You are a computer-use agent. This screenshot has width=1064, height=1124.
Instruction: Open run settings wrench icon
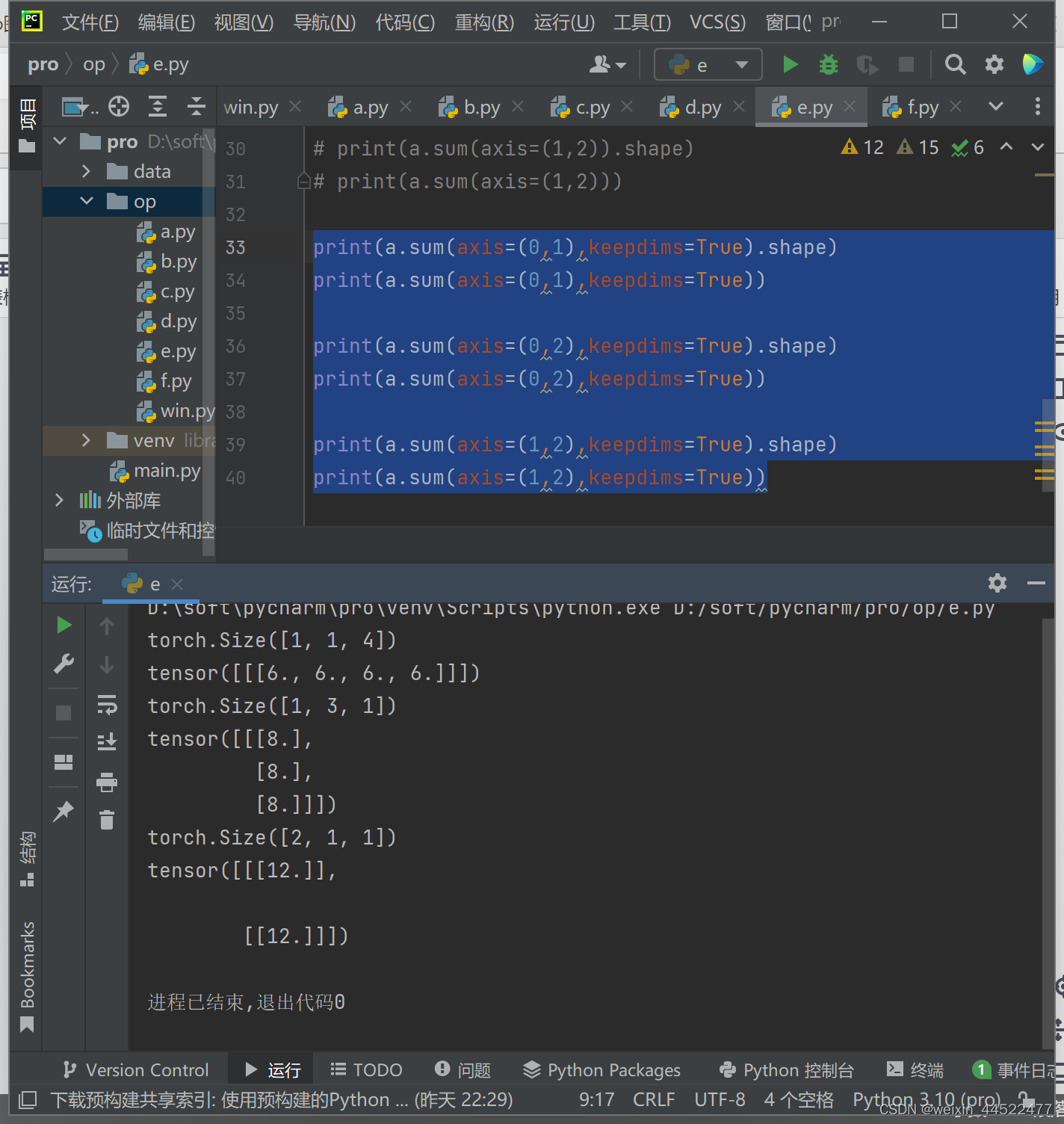[x=64, y=664]
